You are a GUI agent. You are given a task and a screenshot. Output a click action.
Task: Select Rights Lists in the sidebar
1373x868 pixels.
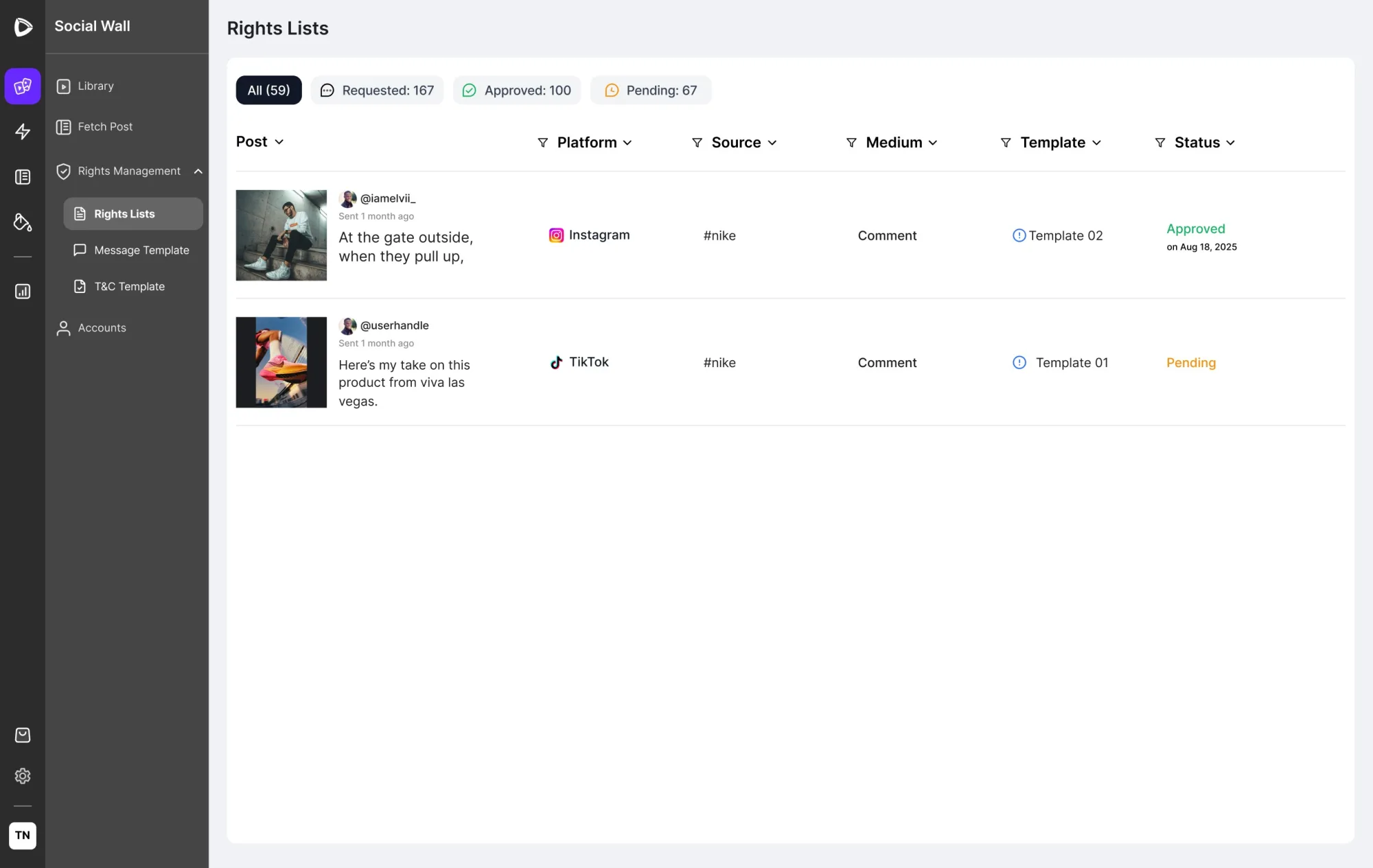click(x=133, y=214)
